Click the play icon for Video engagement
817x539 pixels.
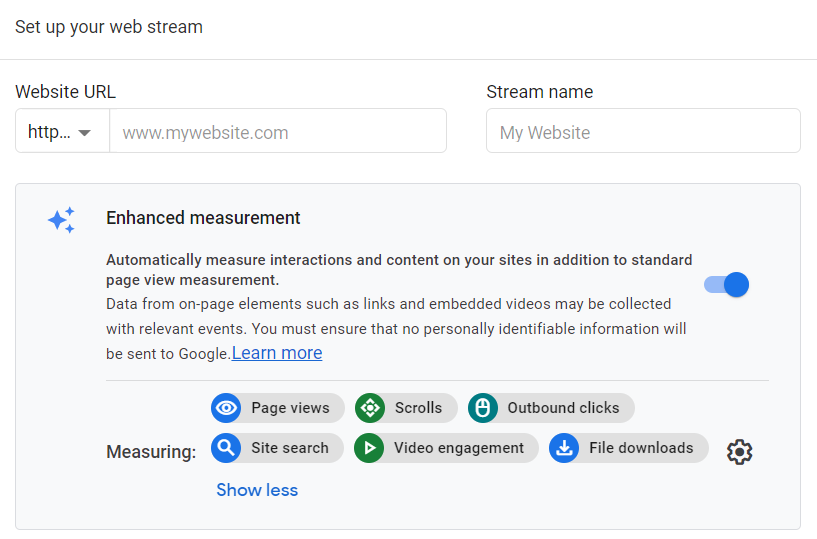click(x=370, y=448)
